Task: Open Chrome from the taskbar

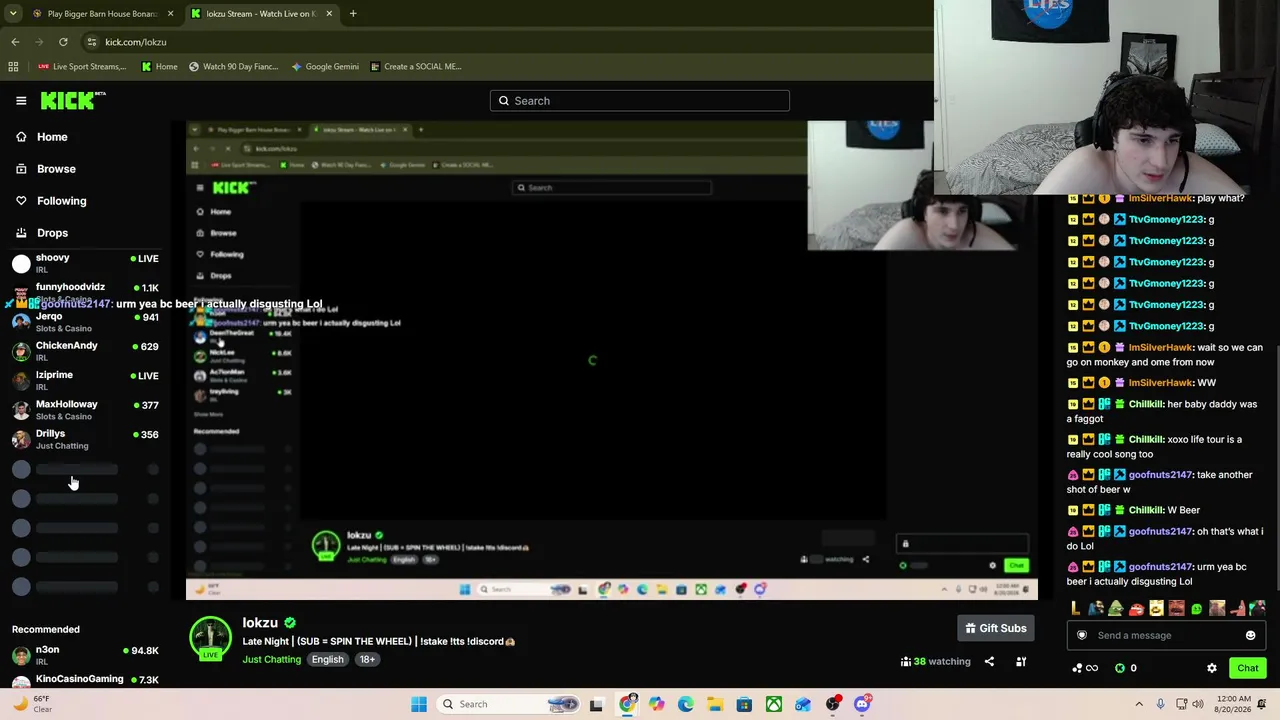Action: pos(627,704)
